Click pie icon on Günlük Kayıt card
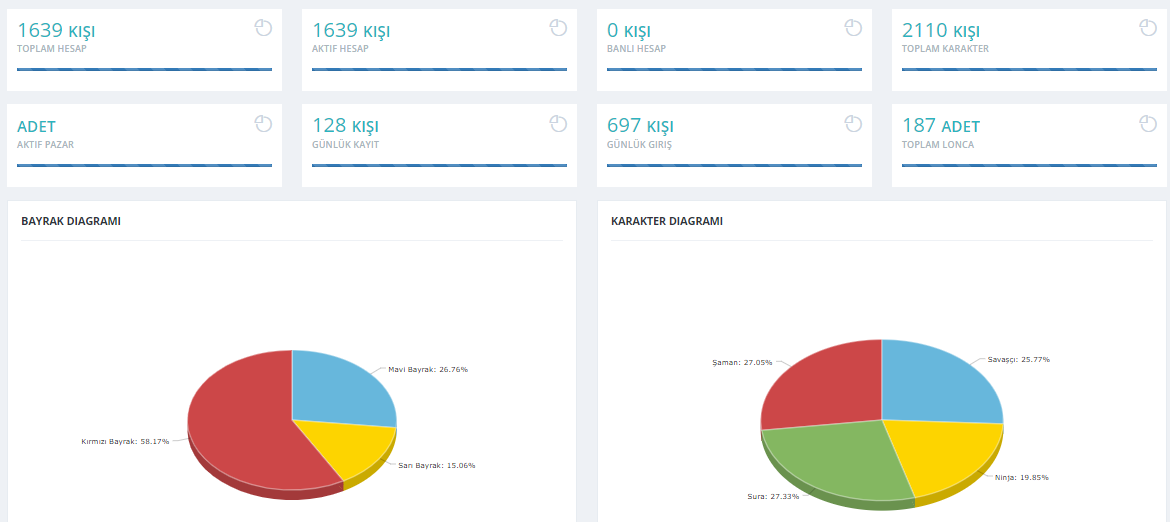 (x=559, y=124)
